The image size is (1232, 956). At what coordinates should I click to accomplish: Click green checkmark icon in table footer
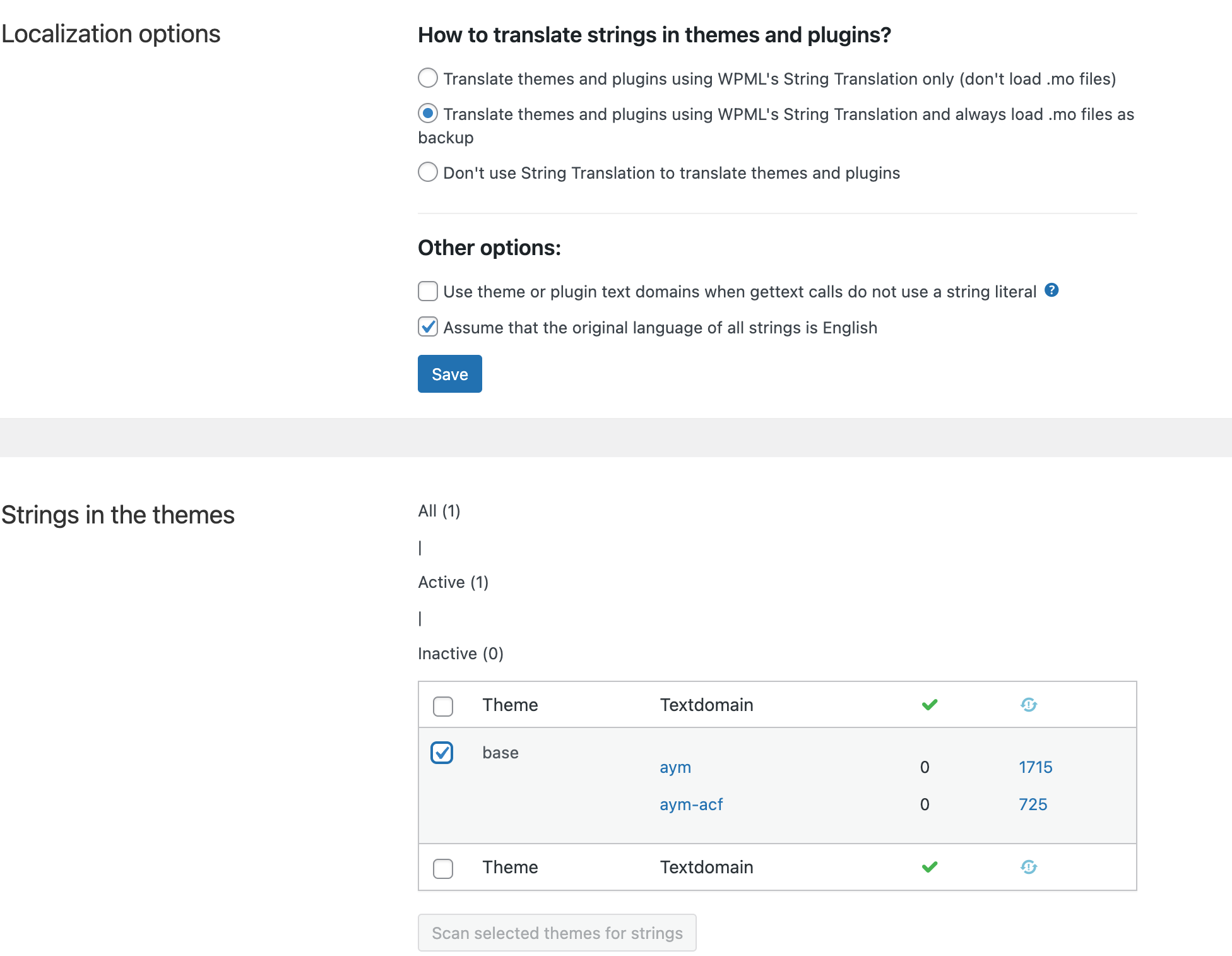(x=930, y=867)
